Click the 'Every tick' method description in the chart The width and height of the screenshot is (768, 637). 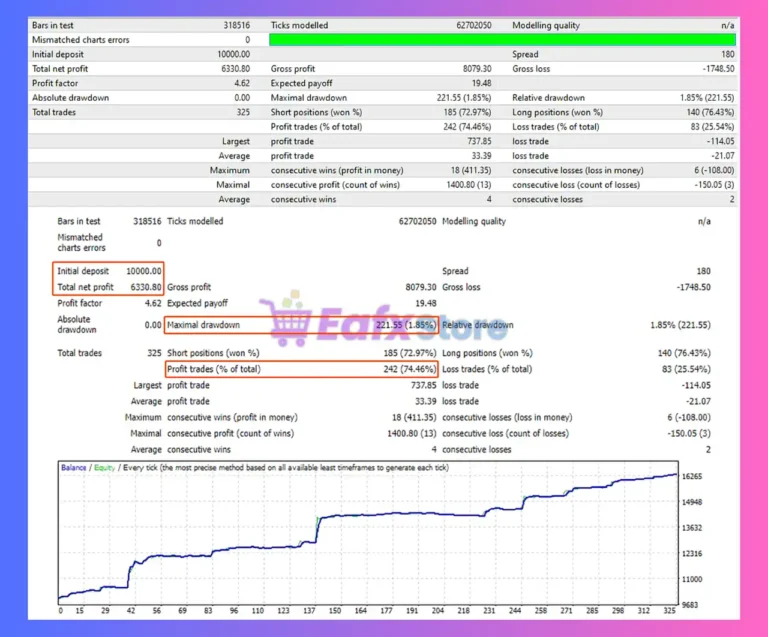(x=286, y=468)
